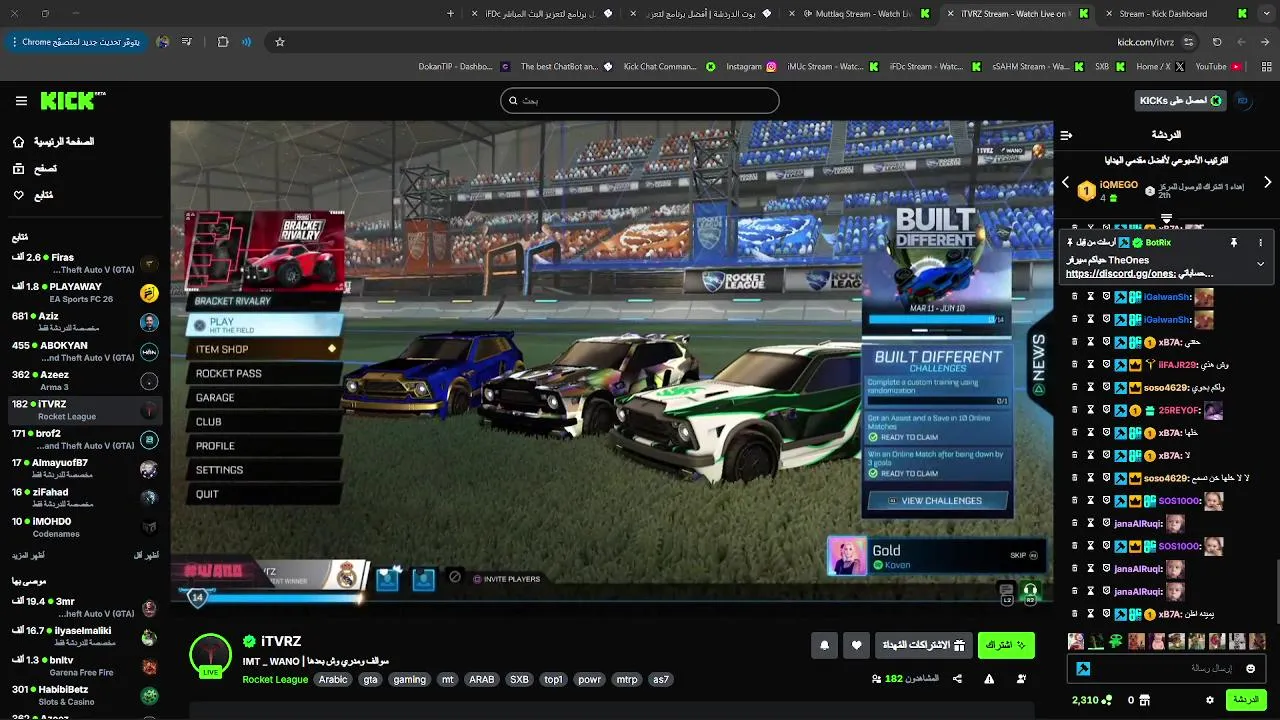Click username llFAJR29 in chat
The image size is (1280, 720).
pyautogui.click(x=1179, y=365)
